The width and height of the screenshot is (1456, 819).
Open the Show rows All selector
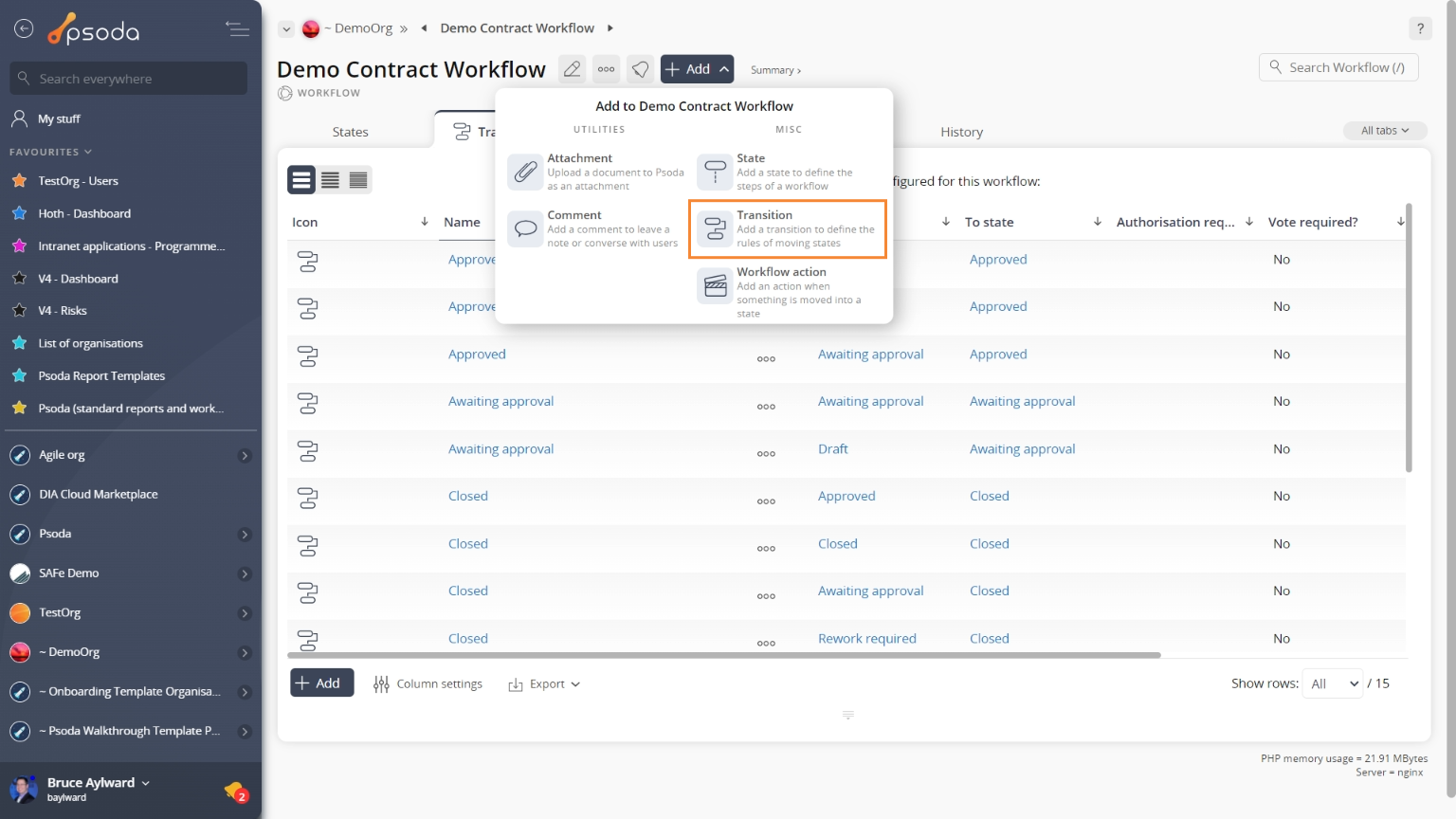point(1333,683)
